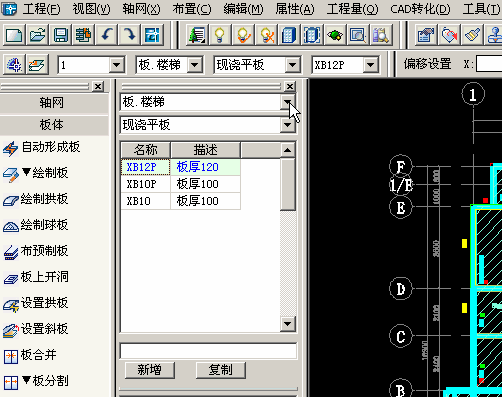This screenshot has width=502, height=397.
Task: Click the plain light bulb icon
Action: 220,35
